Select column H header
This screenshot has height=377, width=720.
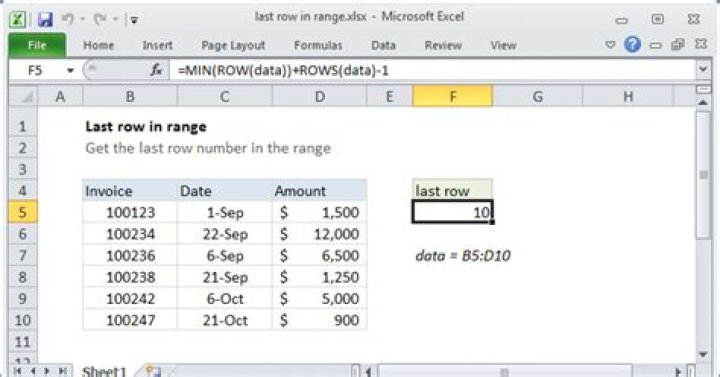[628, 96]
